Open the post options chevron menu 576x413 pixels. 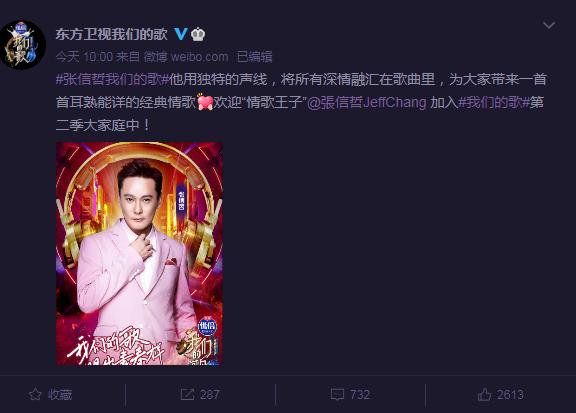549,25
